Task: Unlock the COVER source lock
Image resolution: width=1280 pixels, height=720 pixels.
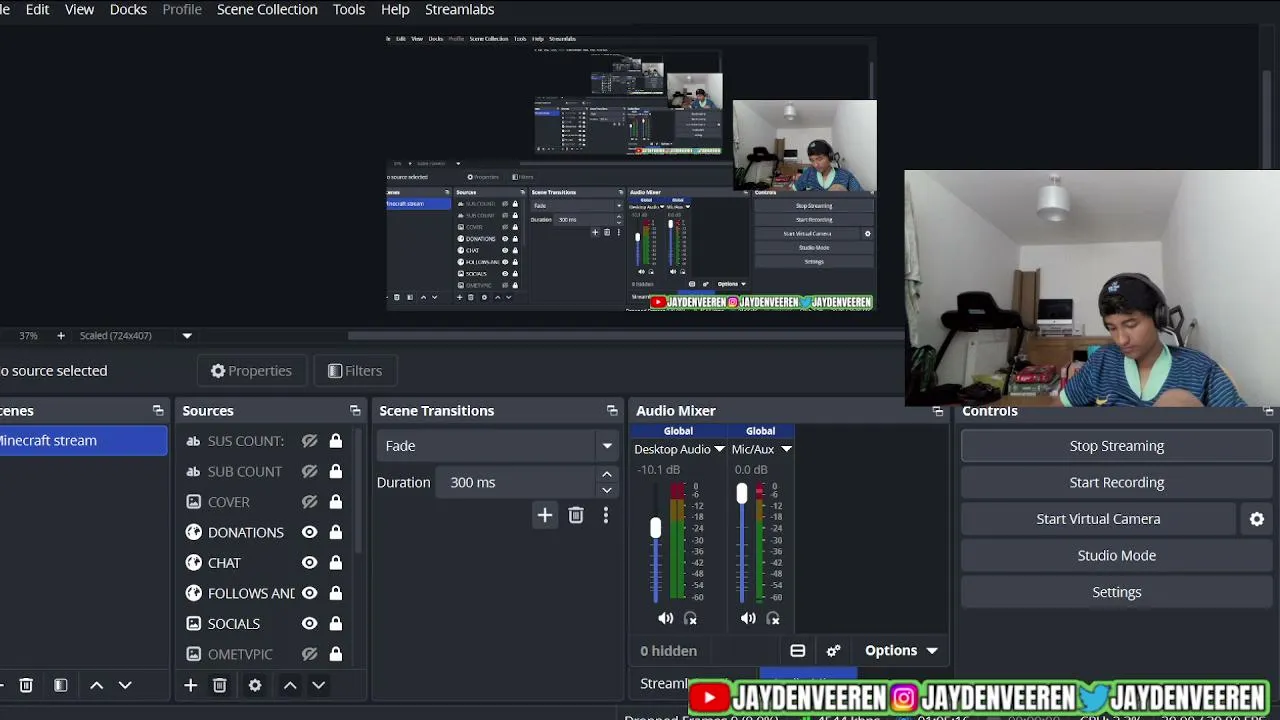Action: tap(336, 502)
